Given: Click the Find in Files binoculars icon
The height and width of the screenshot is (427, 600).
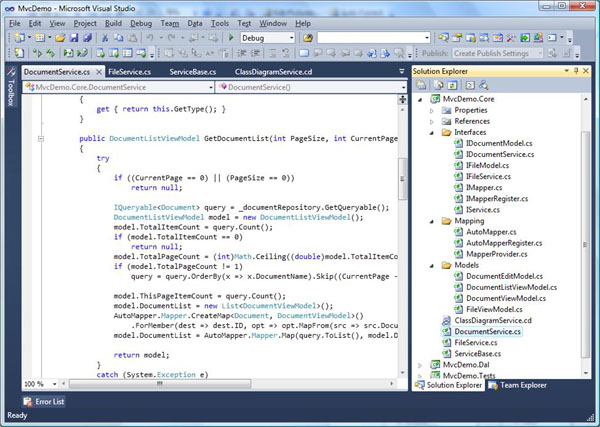Looking at the screenshot, I should [308, 37].
